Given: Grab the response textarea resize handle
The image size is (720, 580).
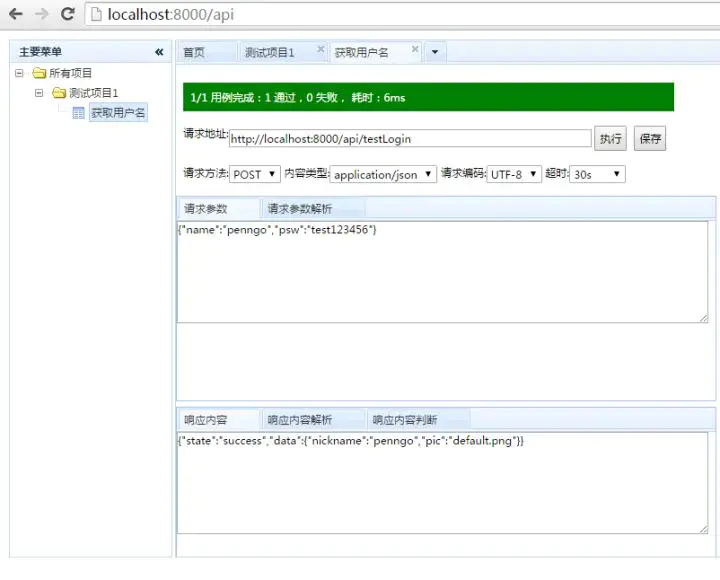Looking at the screenshot, I should pyautogui.click(x=703, y=529).
